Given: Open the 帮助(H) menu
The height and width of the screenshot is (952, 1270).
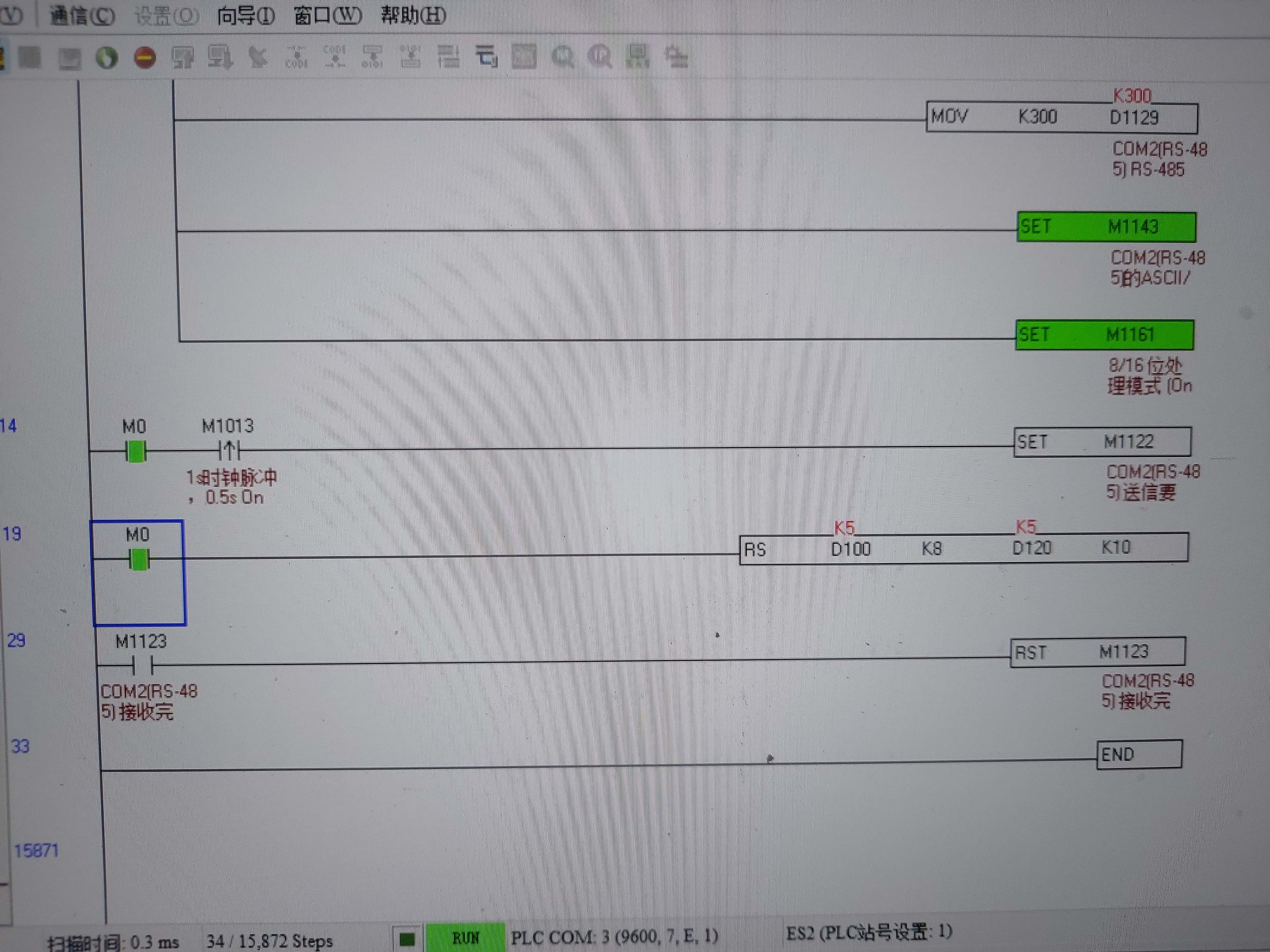Looking at the screenshot, I should tap(413, 15).
